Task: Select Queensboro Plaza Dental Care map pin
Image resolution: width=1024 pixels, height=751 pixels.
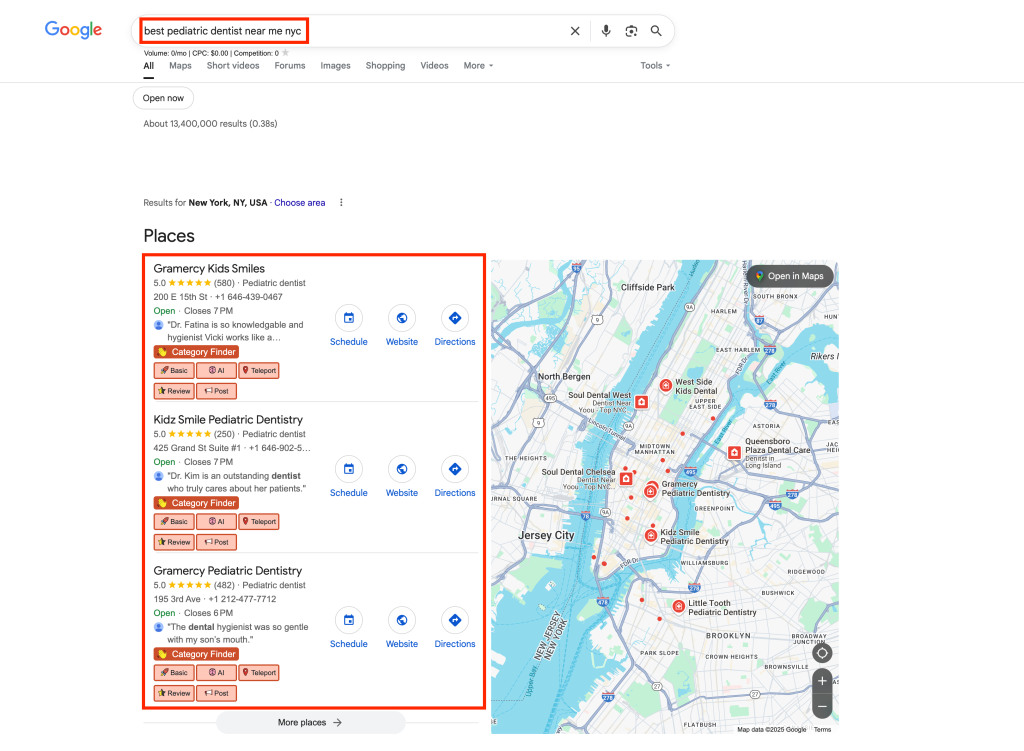Action: [735, 452]
